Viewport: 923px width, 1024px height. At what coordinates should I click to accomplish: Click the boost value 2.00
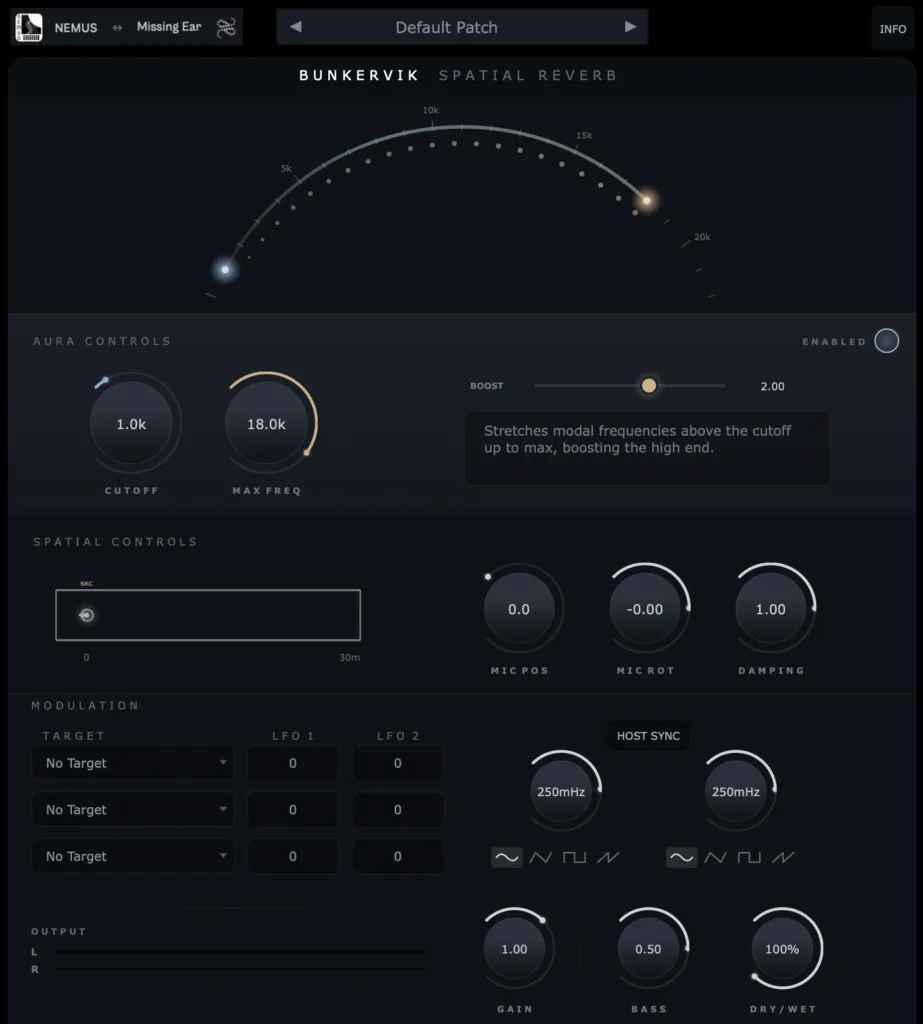point(772,386)
